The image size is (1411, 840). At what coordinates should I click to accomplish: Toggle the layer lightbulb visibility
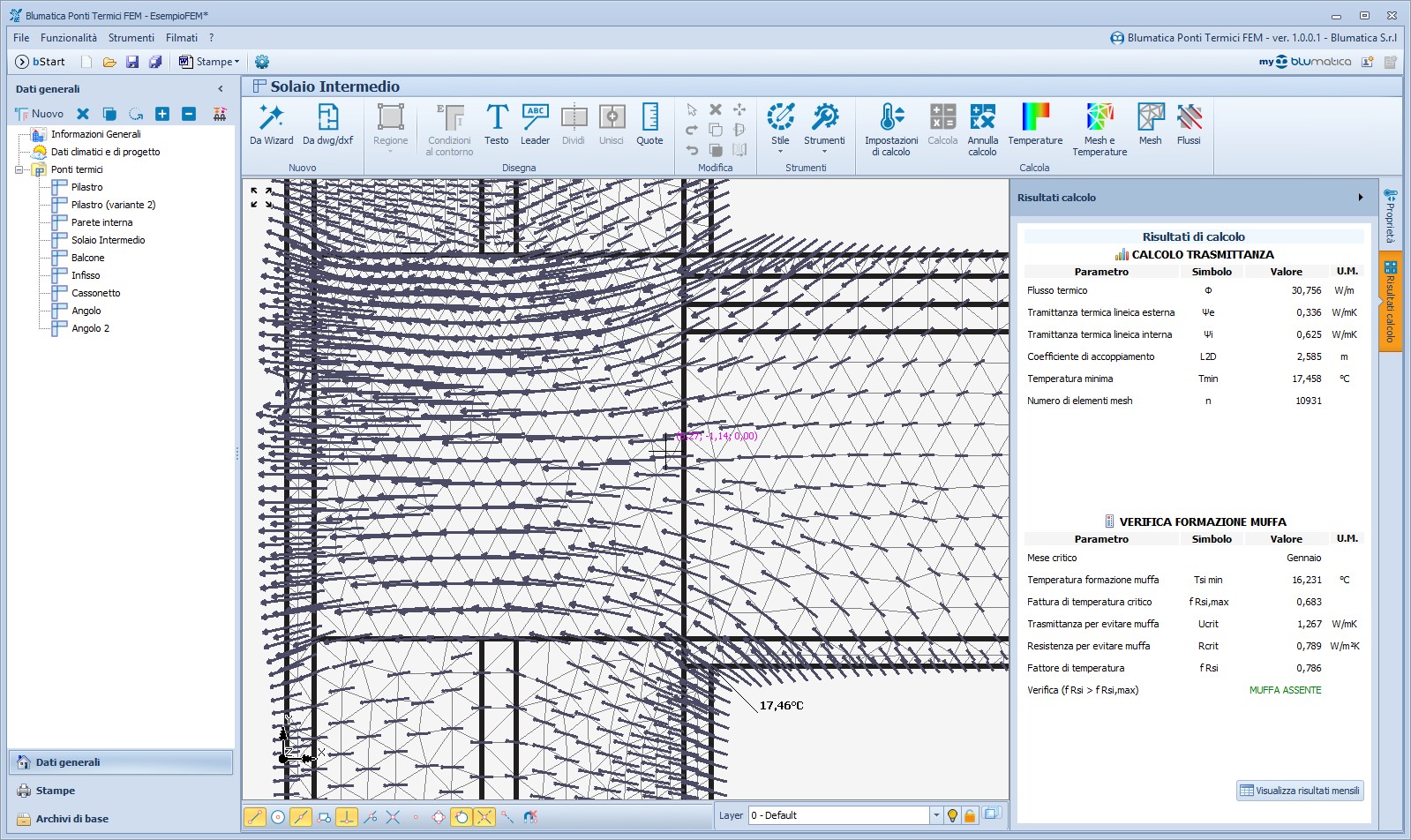pyautogui.click(x=952, y=815)
